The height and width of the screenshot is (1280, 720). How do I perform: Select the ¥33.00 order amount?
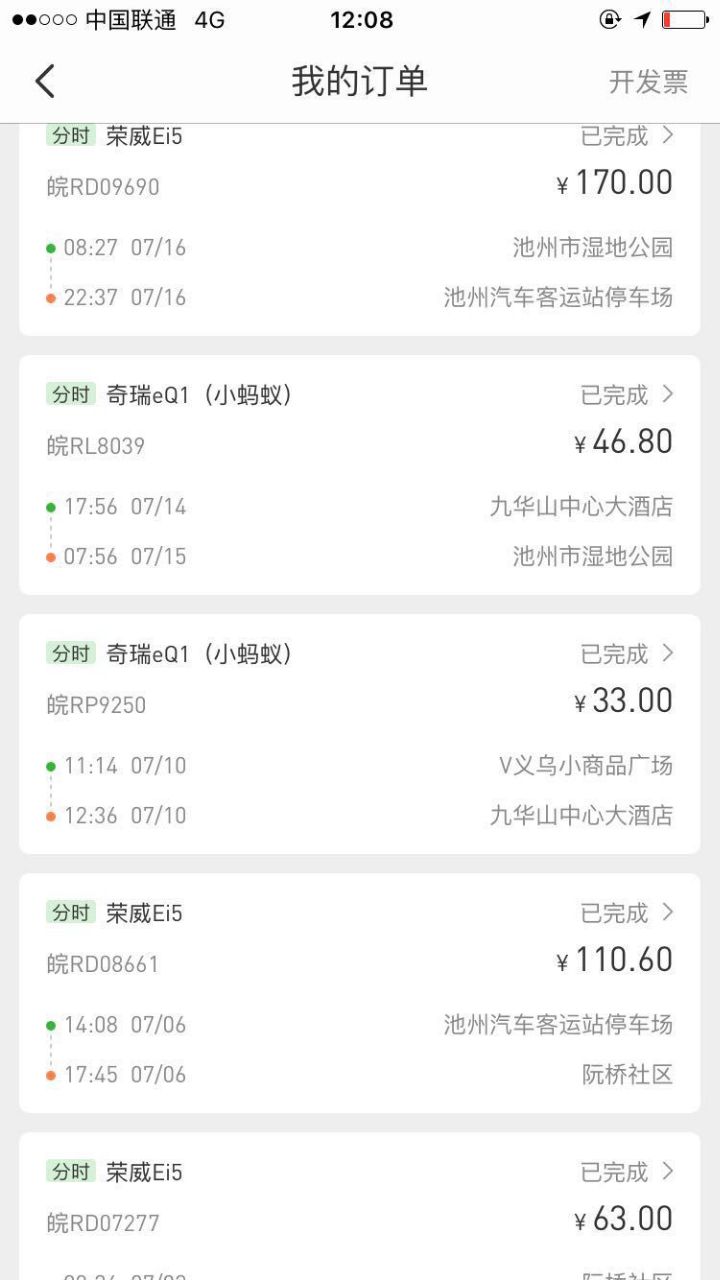point(623,700)
